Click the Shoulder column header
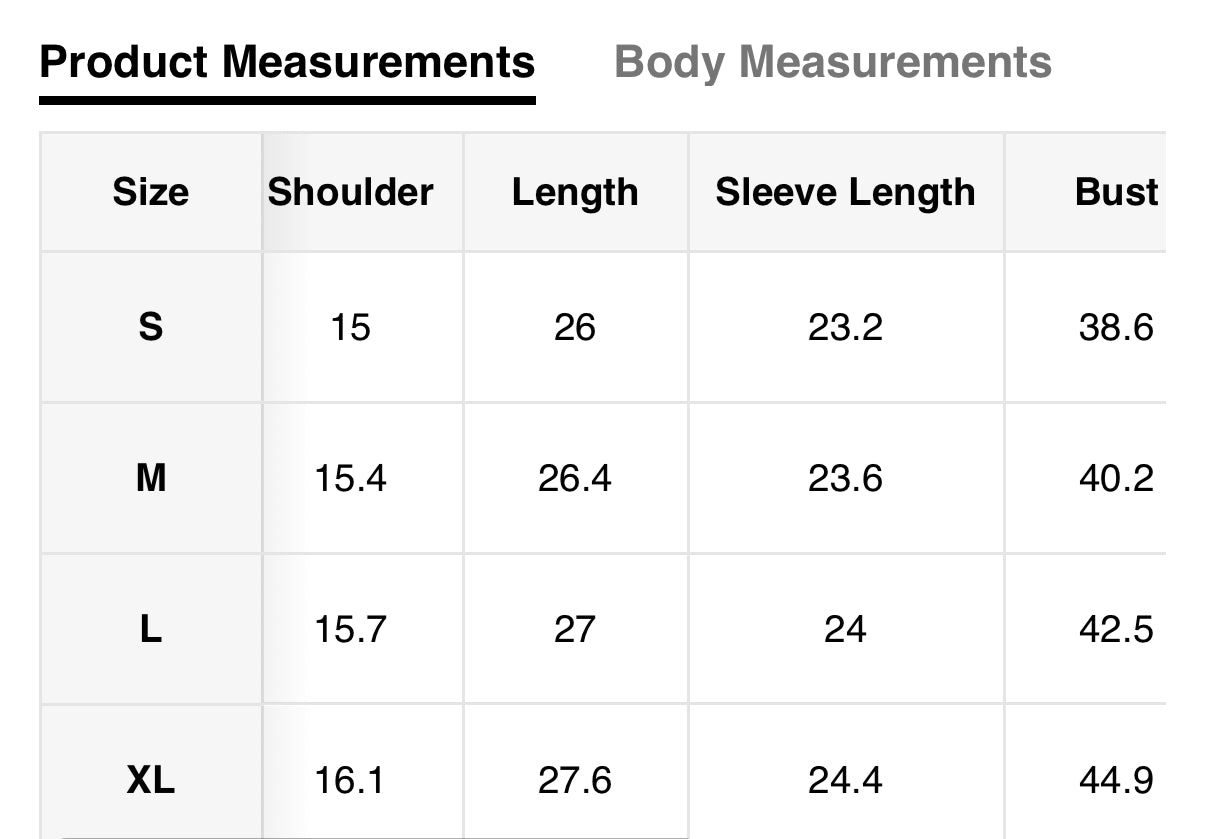 (351, 192)
